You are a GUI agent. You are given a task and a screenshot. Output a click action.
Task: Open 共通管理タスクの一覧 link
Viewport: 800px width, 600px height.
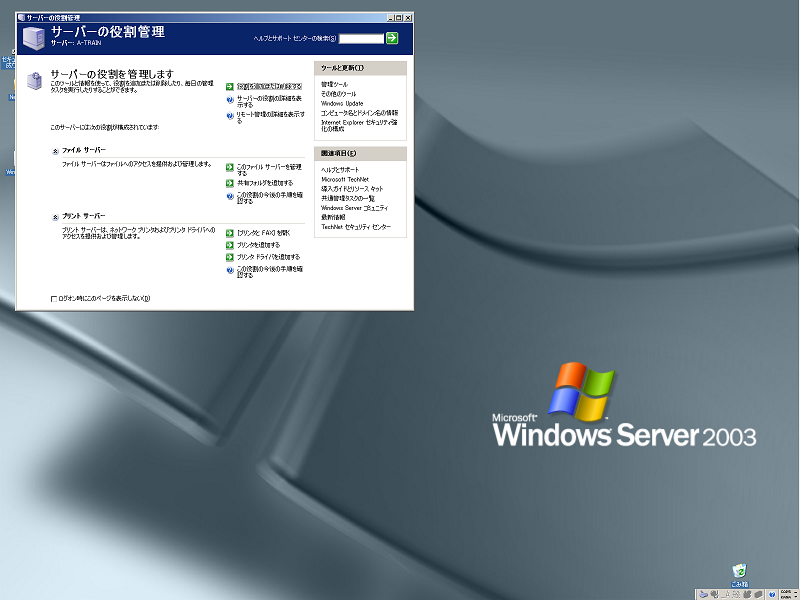point(348,198)
